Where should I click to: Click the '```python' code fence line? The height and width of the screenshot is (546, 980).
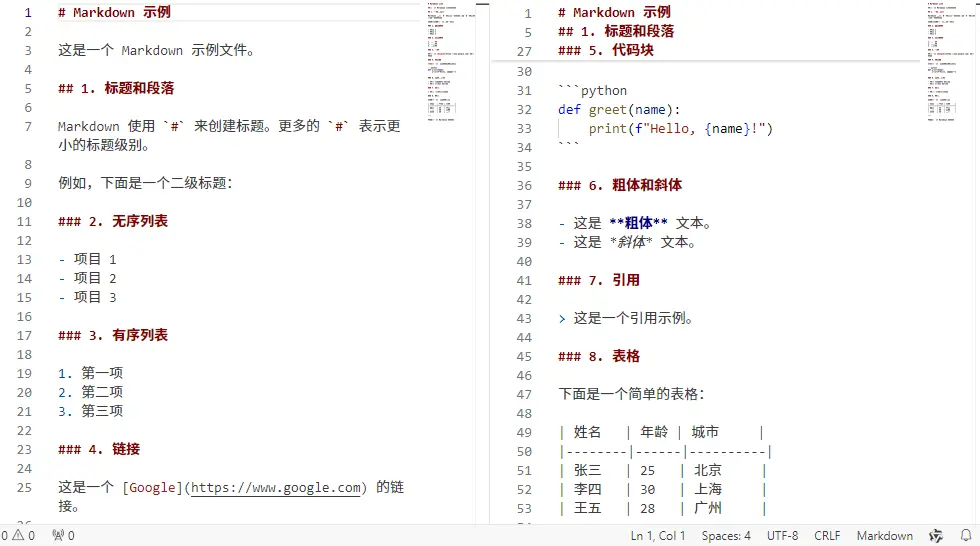click(x=592, y=91)
